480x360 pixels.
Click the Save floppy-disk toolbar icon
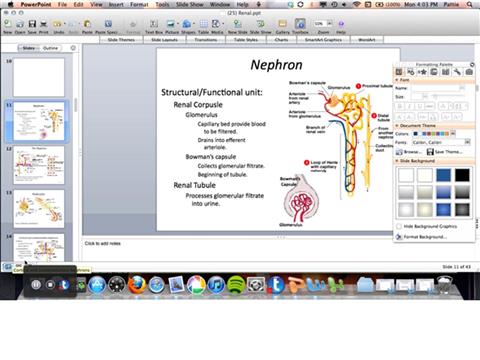(32, 24)
